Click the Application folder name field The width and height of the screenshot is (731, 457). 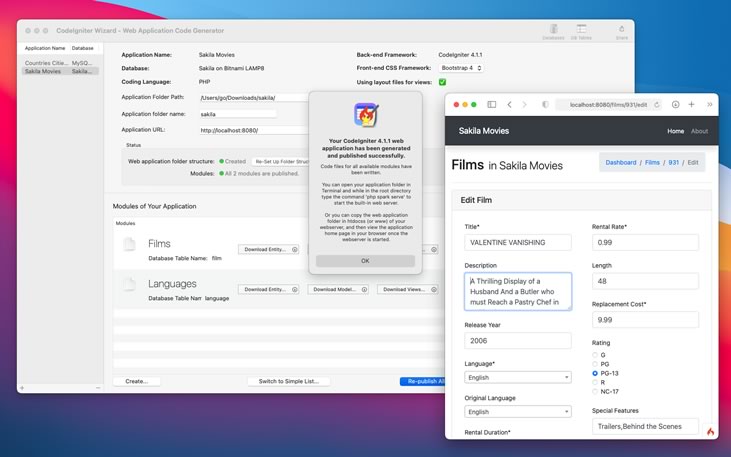238,114
